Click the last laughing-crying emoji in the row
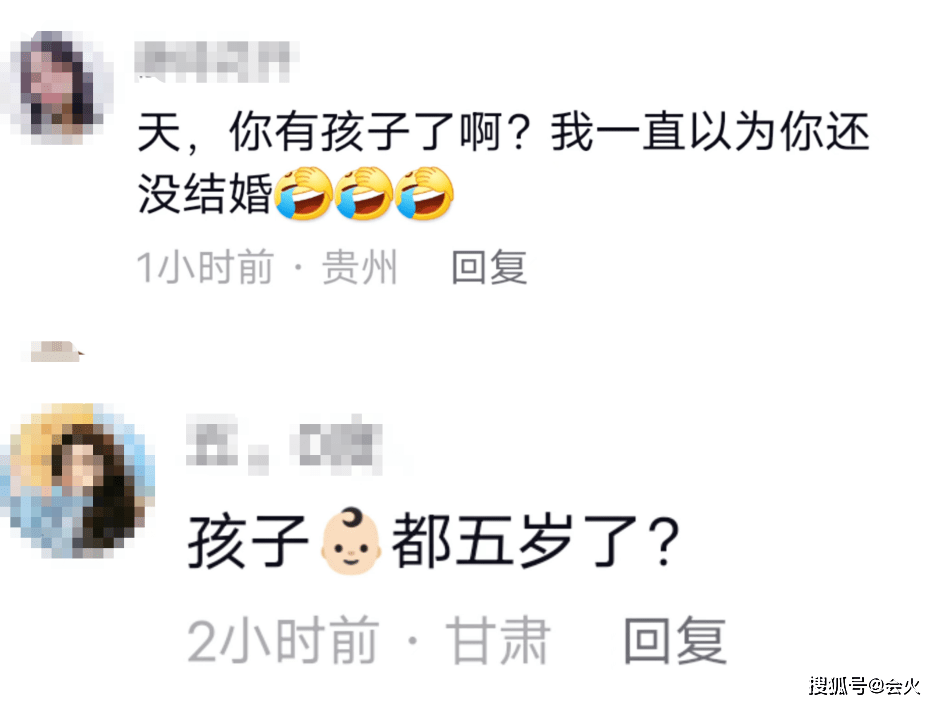 click(424, 193)
